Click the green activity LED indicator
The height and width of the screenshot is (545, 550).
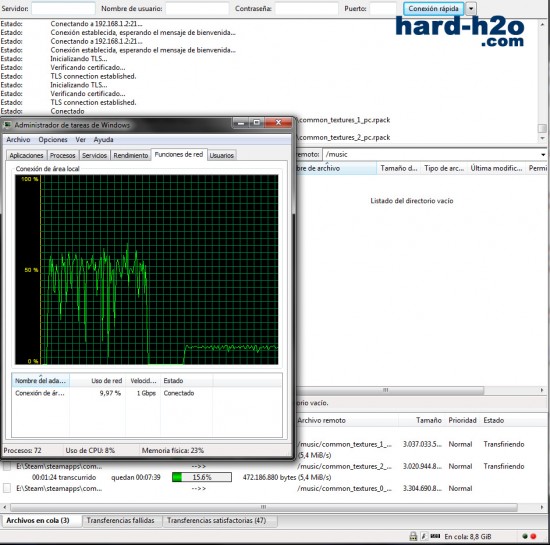tap(525, 536)
